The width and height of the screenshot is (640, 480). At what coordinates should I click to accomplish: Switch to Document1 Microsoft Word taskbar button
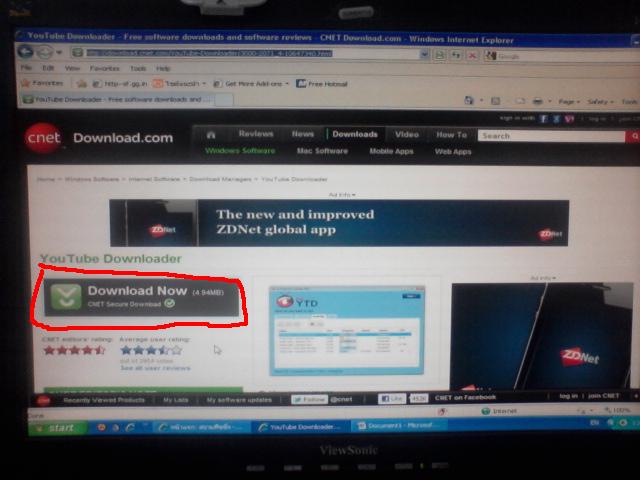pyautogui.click(x=399, y=426)
